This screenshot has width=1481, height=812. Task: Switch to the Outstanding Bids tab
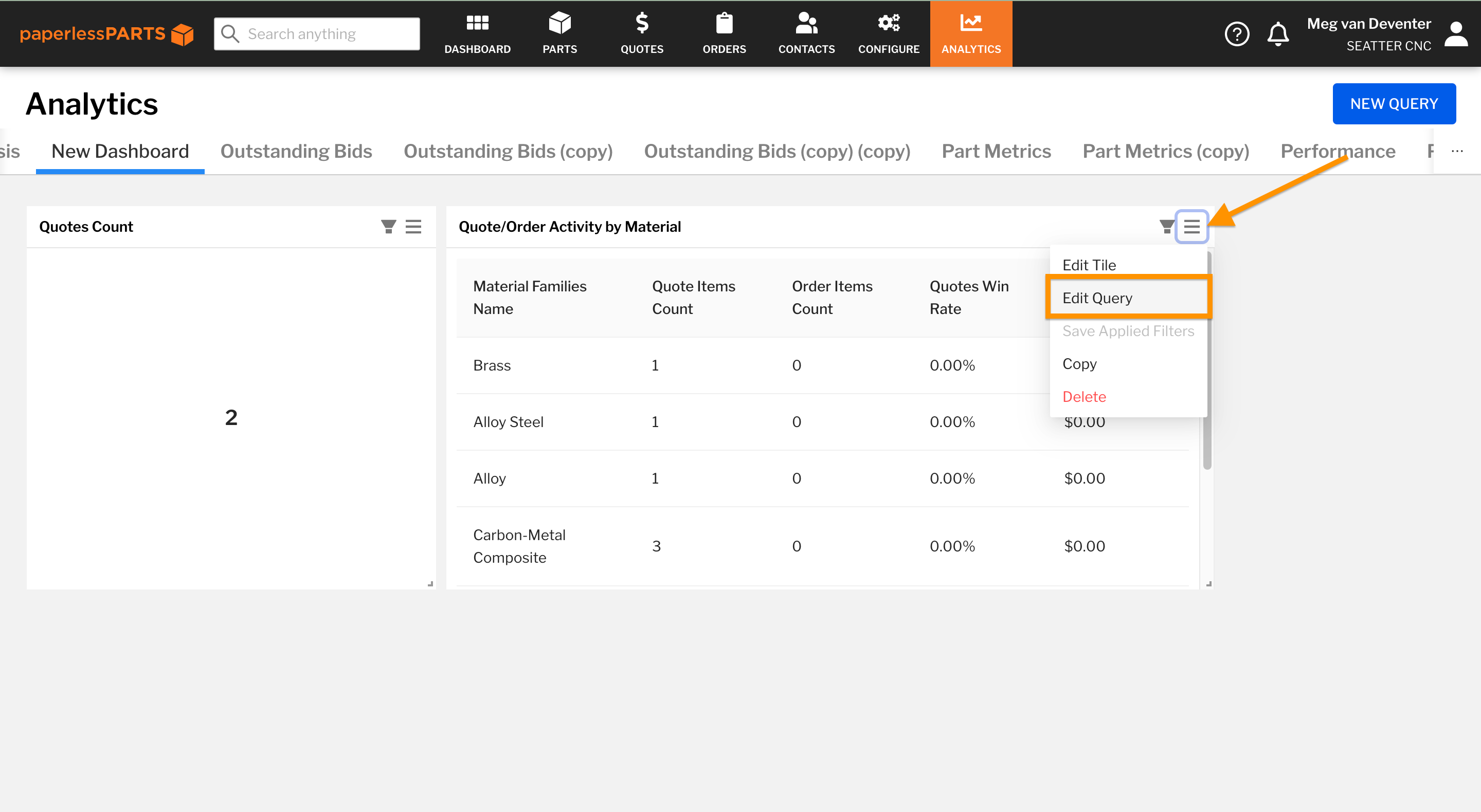[x=296, y=151]
